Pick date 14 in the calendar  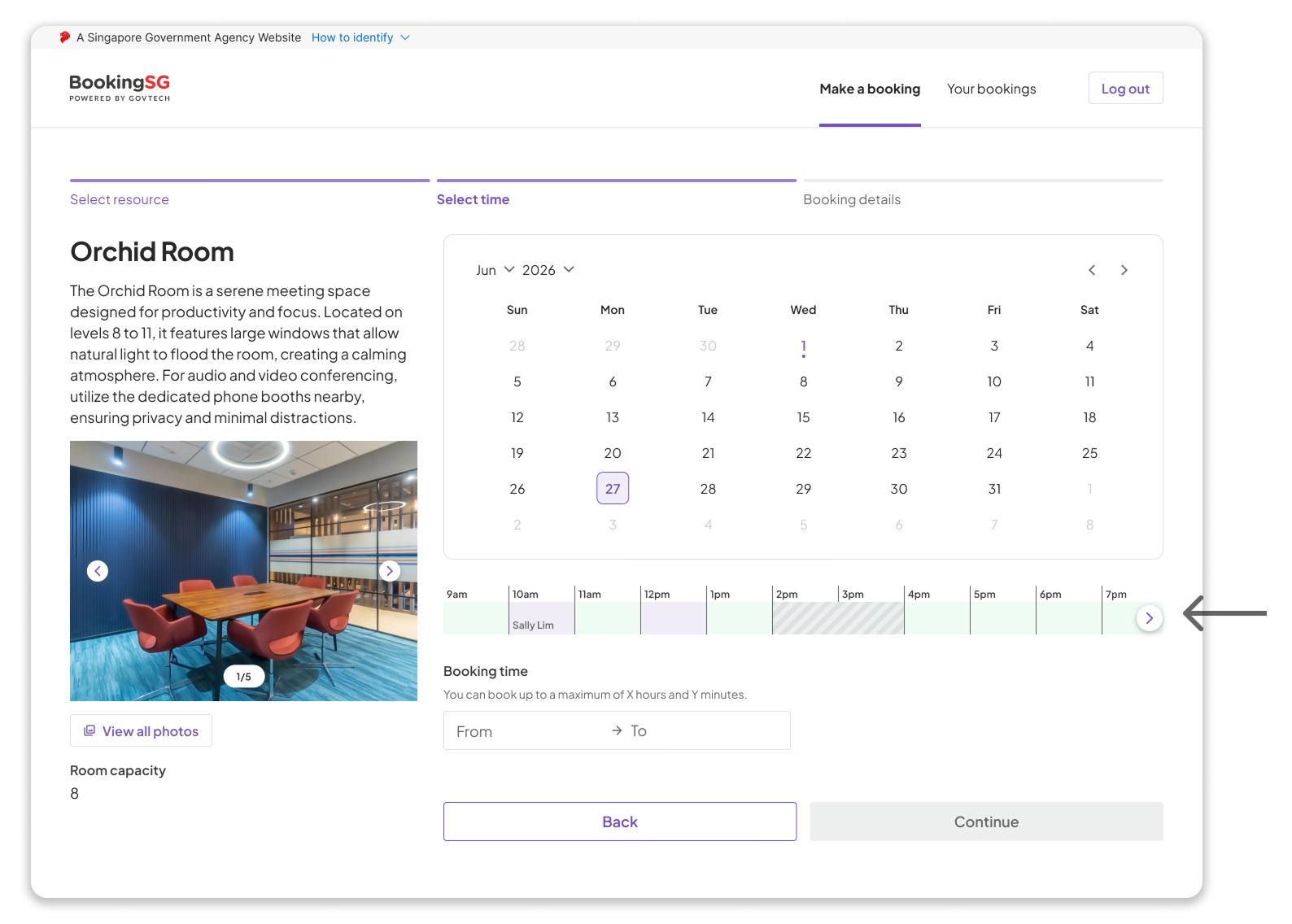click(x=708, y=417)
